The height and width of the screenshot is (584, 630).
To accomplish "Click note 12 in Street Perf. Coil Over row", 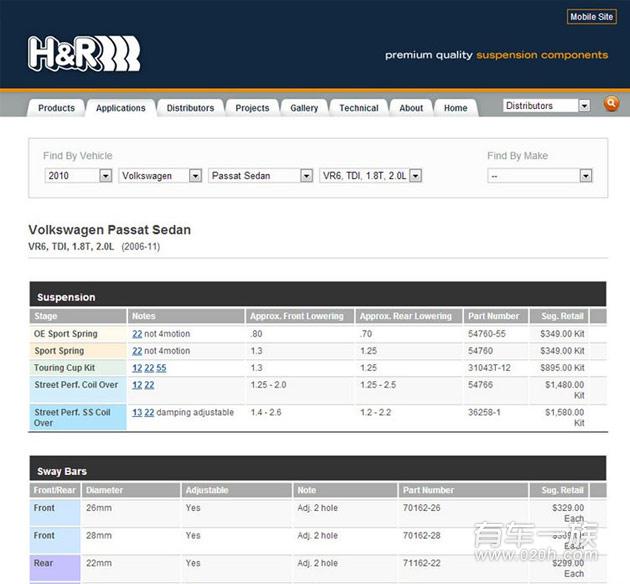I will point(137,385).
